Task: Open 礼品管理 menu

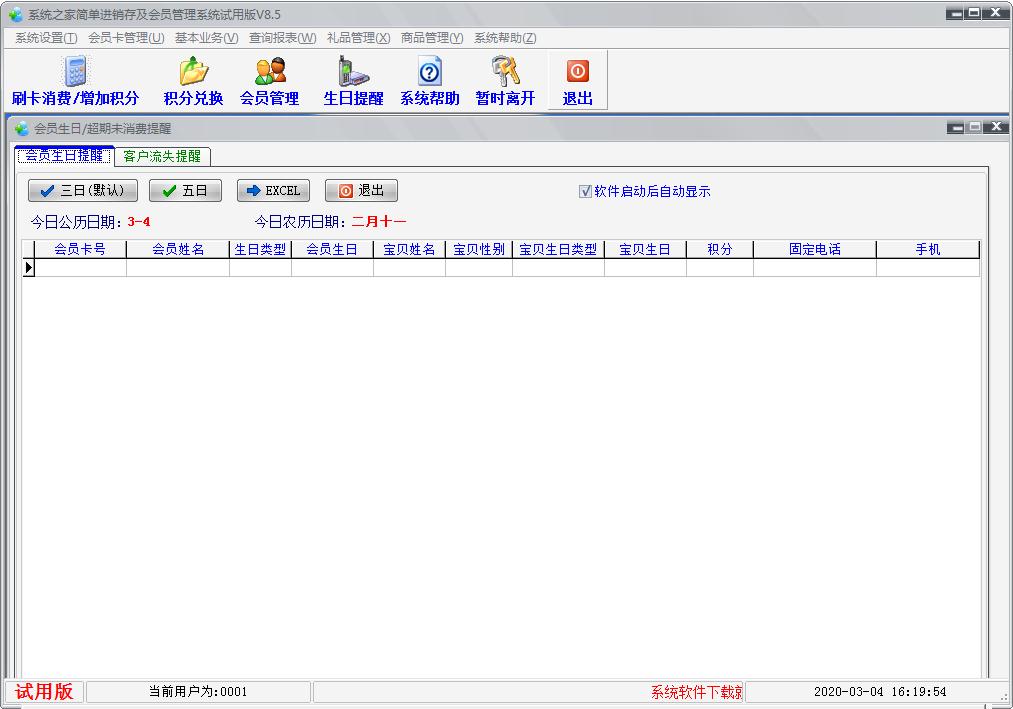Action: click(x=358, y=38)
